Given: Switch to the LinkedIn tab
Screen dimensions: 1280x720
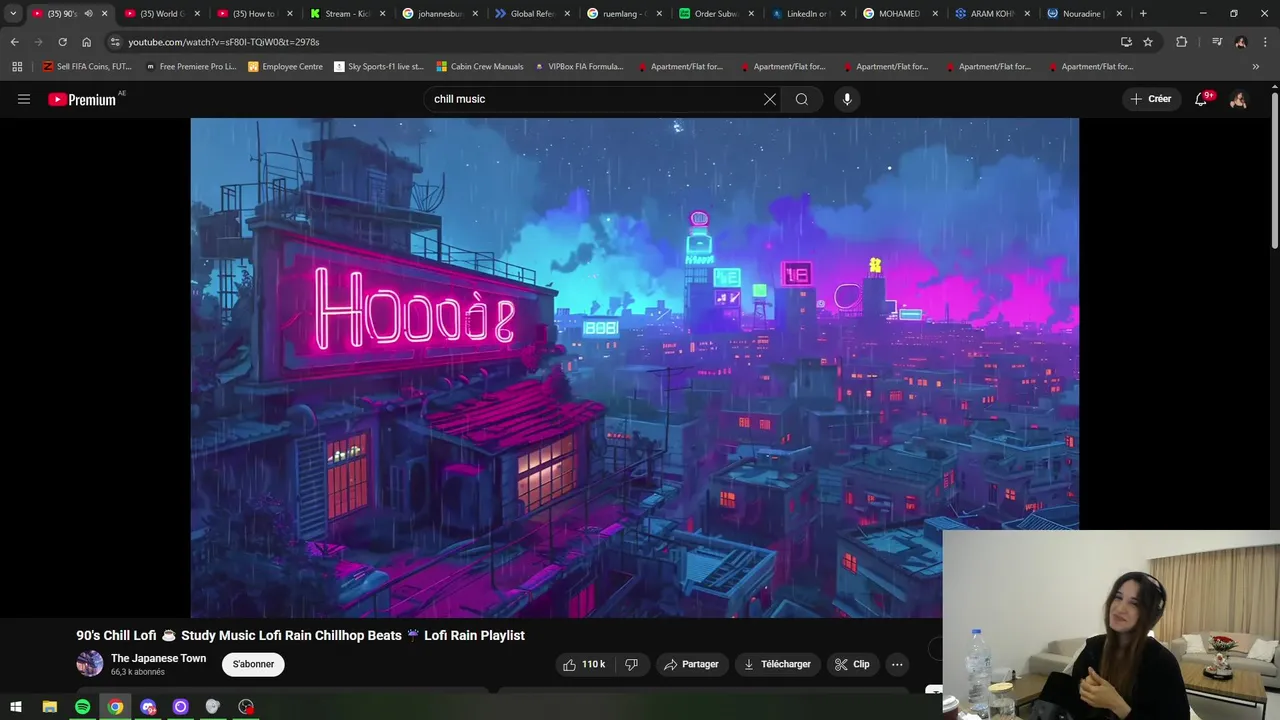Looking at the screenshot, I should (x=808, y=14).
